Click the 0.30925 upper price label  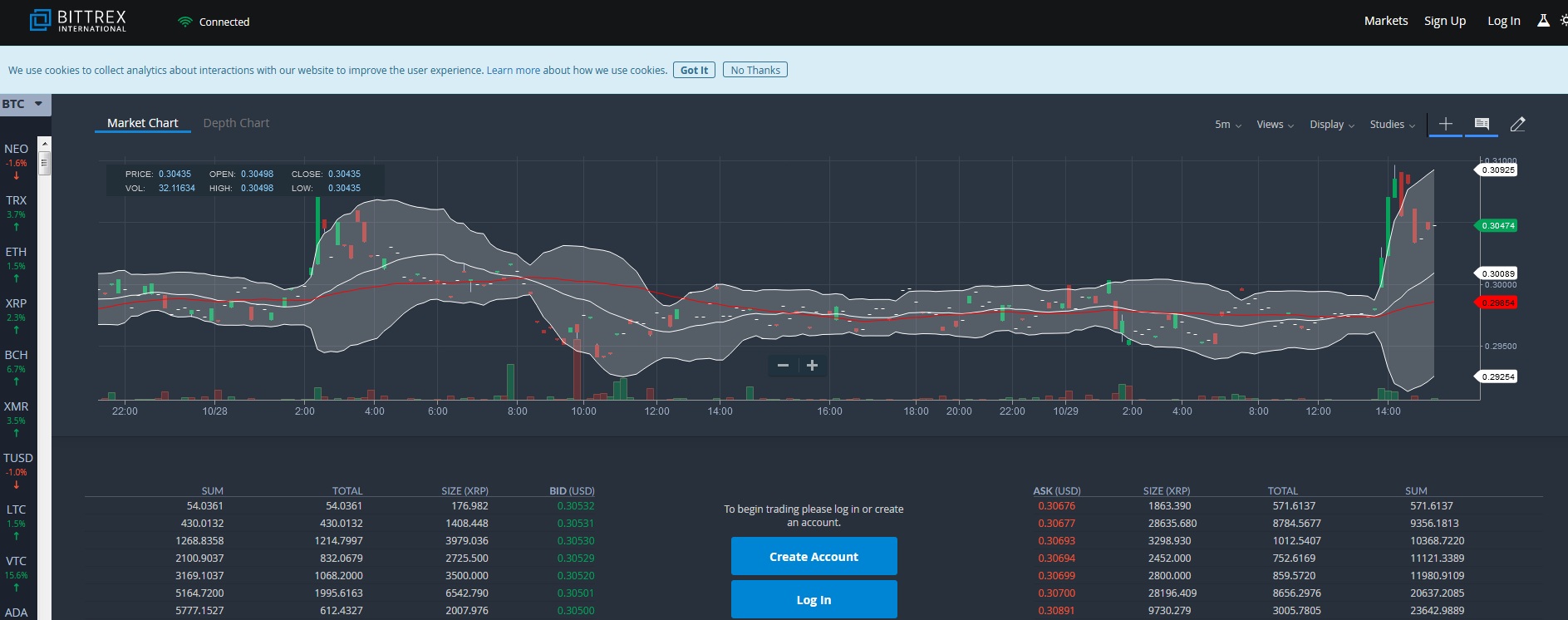tap(1497, 170)
